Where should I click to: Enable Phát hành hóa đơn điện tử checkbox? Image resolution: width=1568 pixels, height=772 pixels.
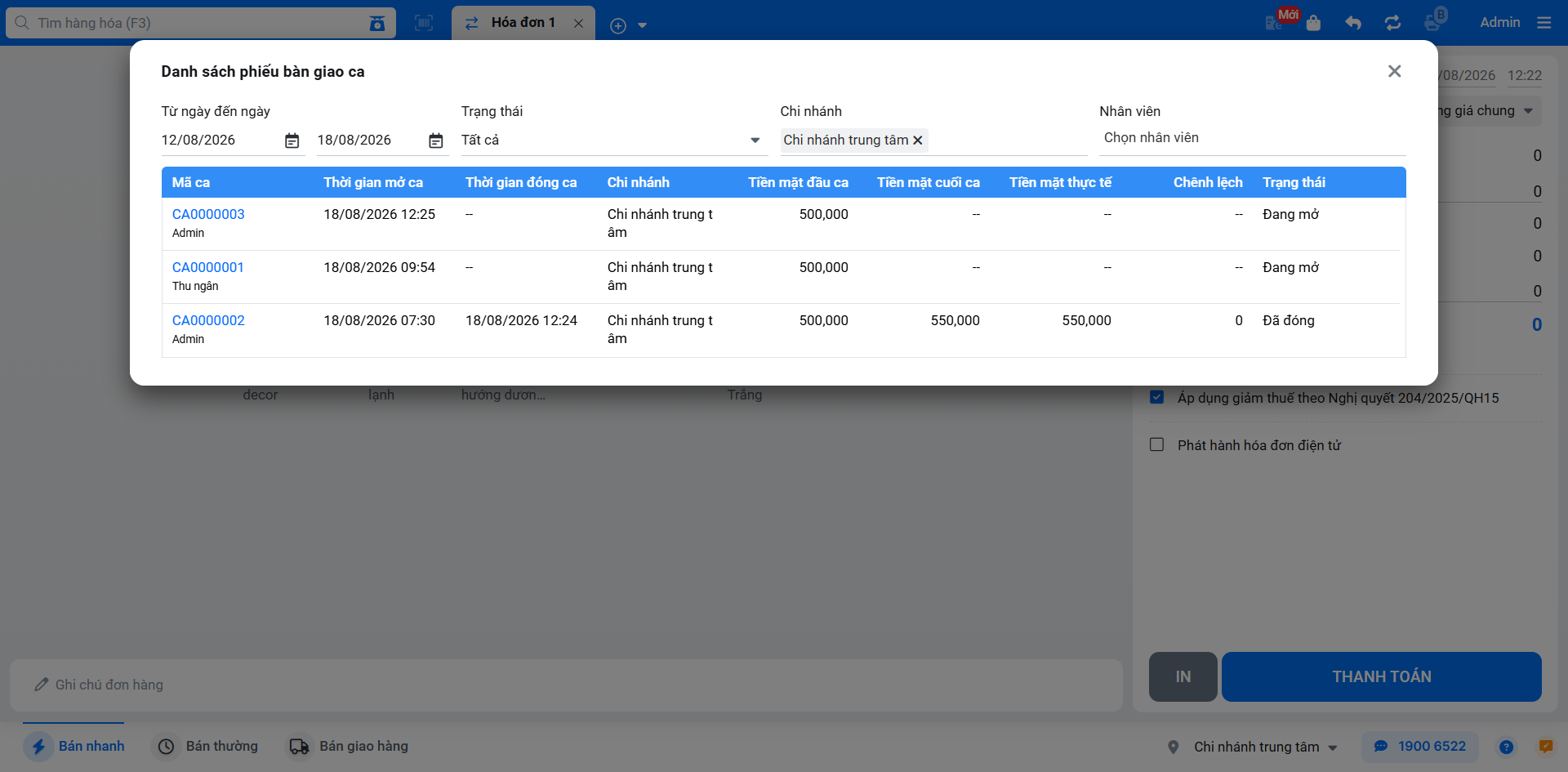tap(1156, 444)
